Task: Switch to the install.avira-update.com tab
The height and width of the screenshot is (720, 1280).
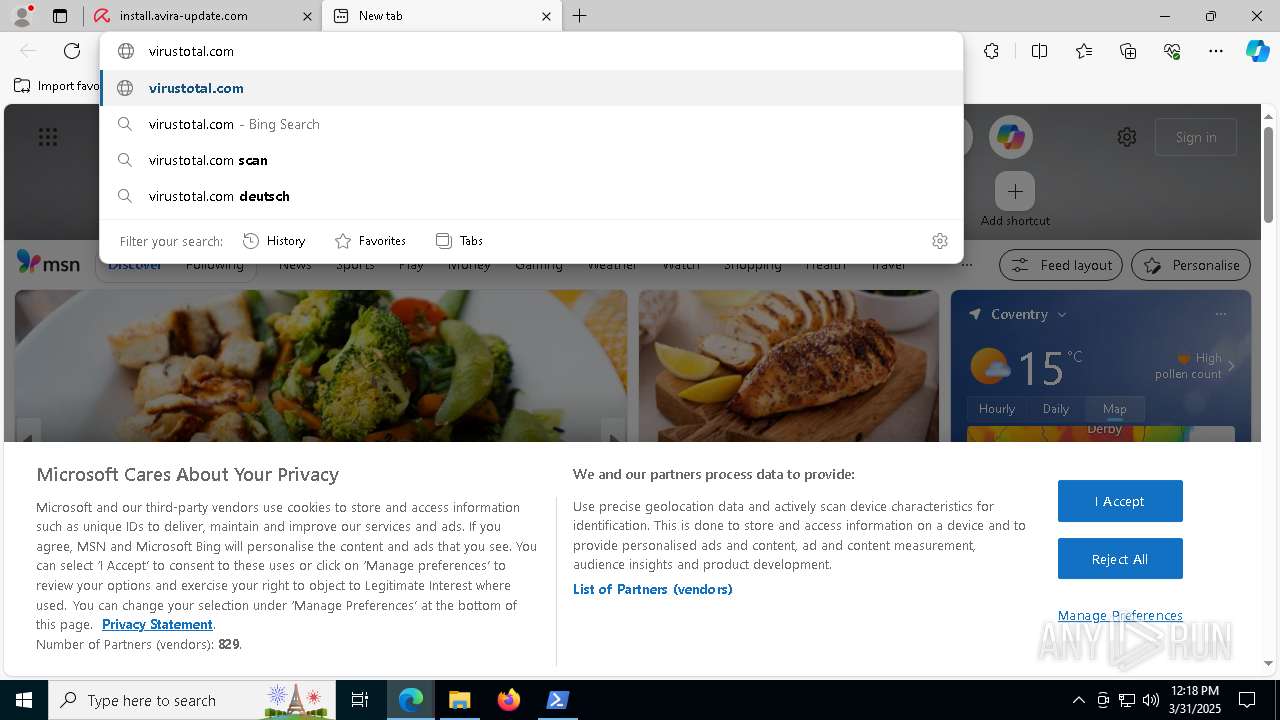Action: pos(200,16)
